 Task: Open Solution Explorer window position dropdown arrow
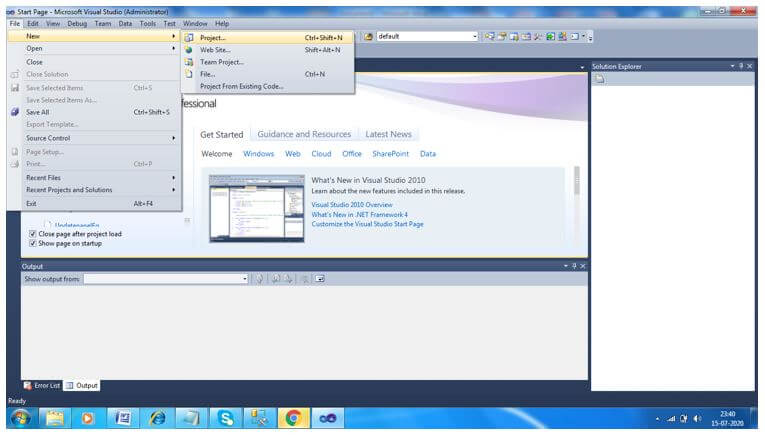[x=732, y=66]
